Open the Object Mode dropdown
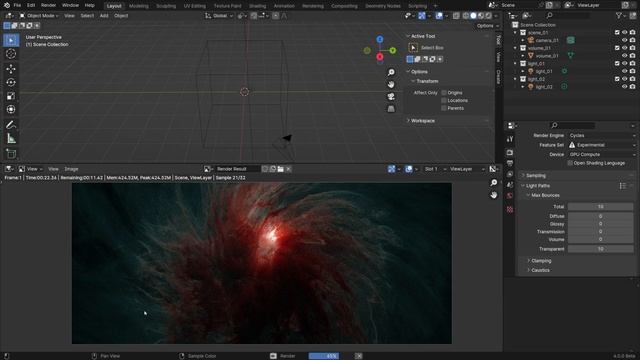The height and width of the screenshot is (360, 640). pyautogui.click(x=39, y=16)
